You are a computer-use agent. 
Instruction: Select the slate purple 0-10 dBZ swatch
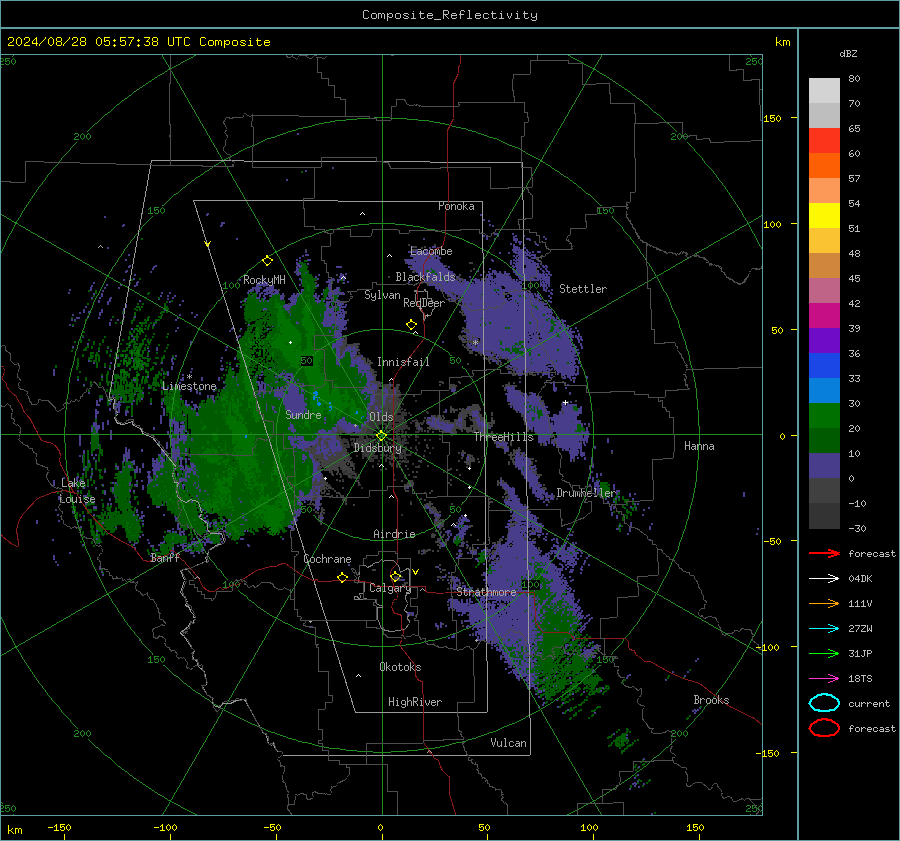click(824, 466)
